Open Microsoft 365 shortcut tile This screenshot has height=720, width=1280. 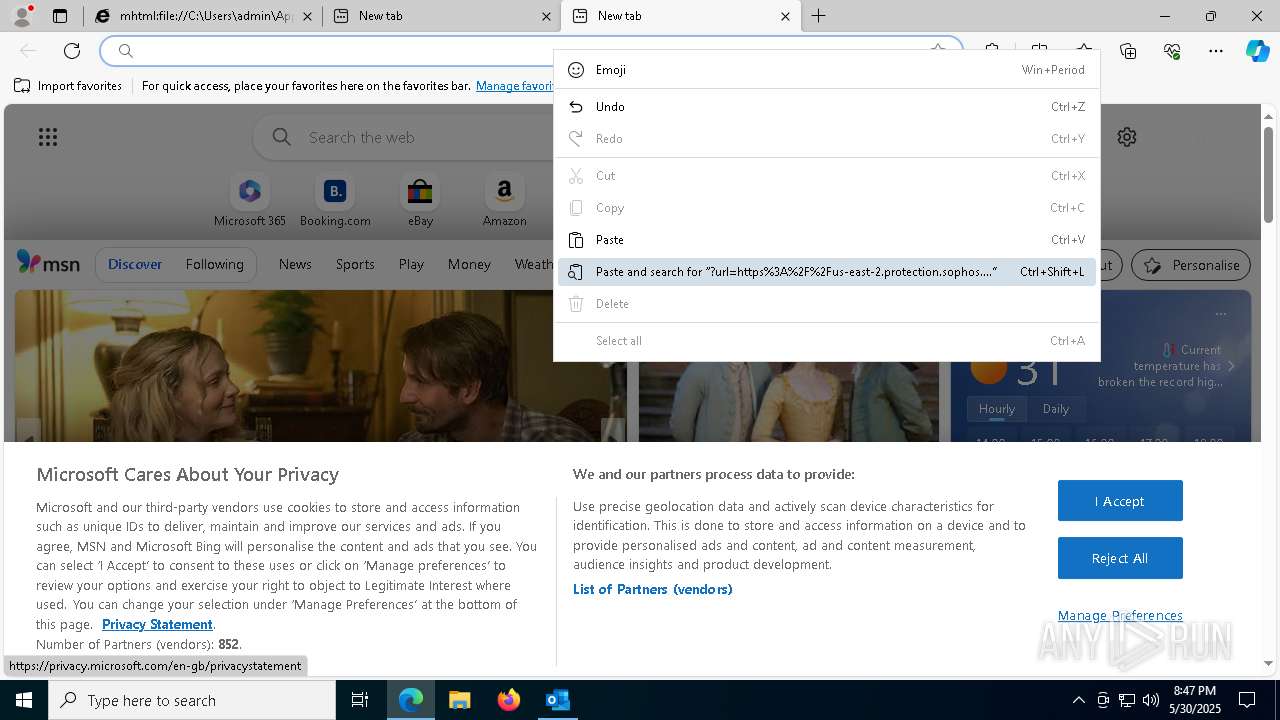250,201
